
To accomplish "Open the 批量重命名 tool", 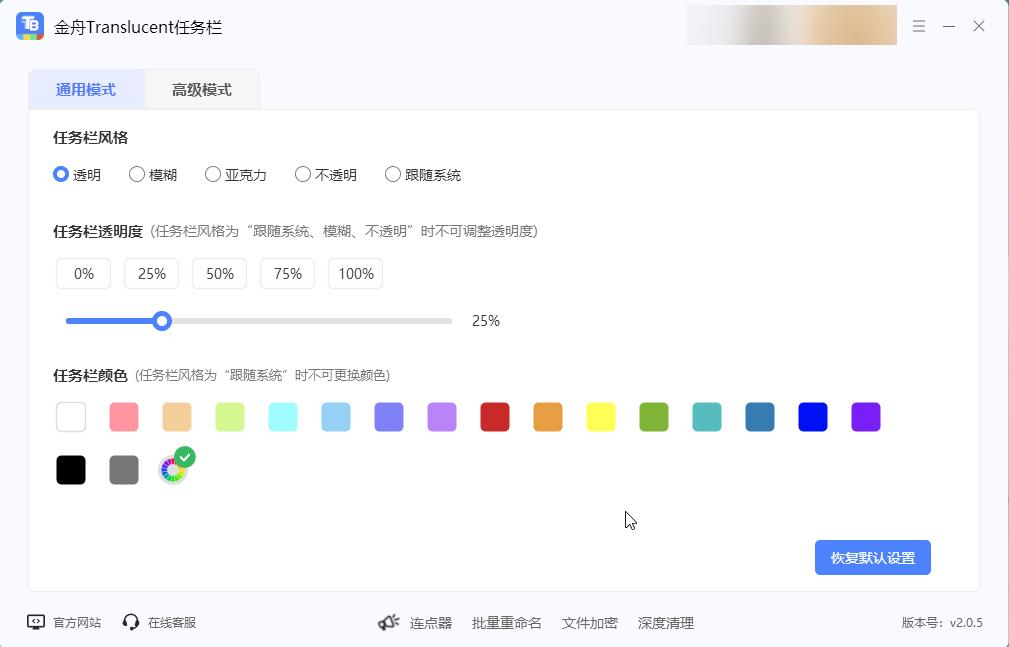I will point(507,622).
